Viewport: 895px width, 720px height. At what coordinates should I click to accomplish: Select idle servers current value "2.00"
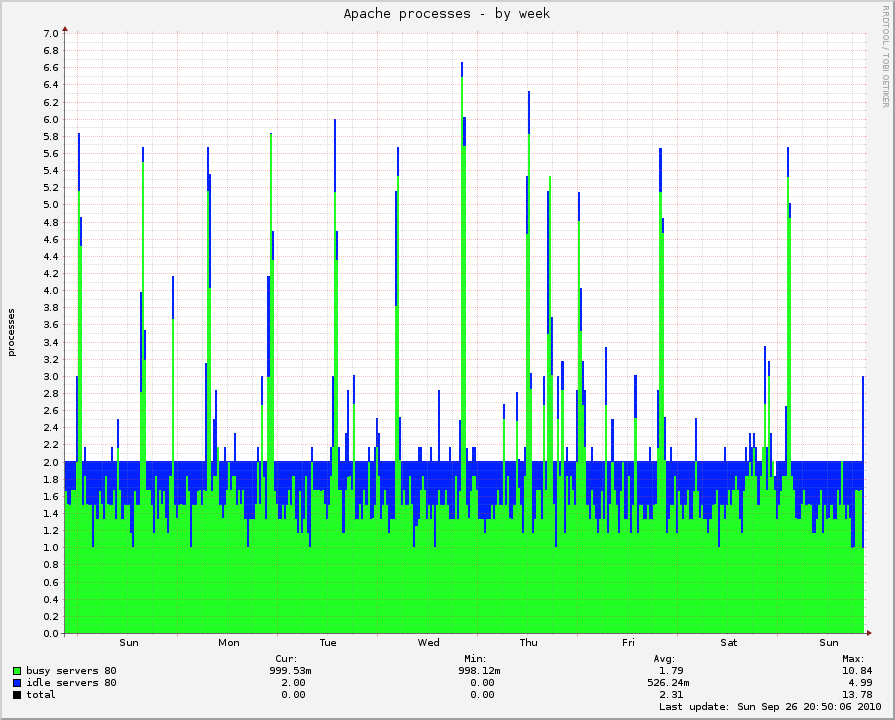(x=293, y=683)
